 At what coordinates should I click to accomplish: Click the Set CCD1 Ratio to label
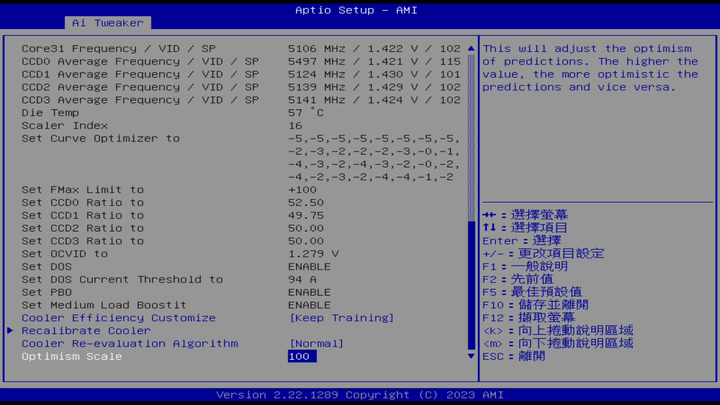[83, 215]
